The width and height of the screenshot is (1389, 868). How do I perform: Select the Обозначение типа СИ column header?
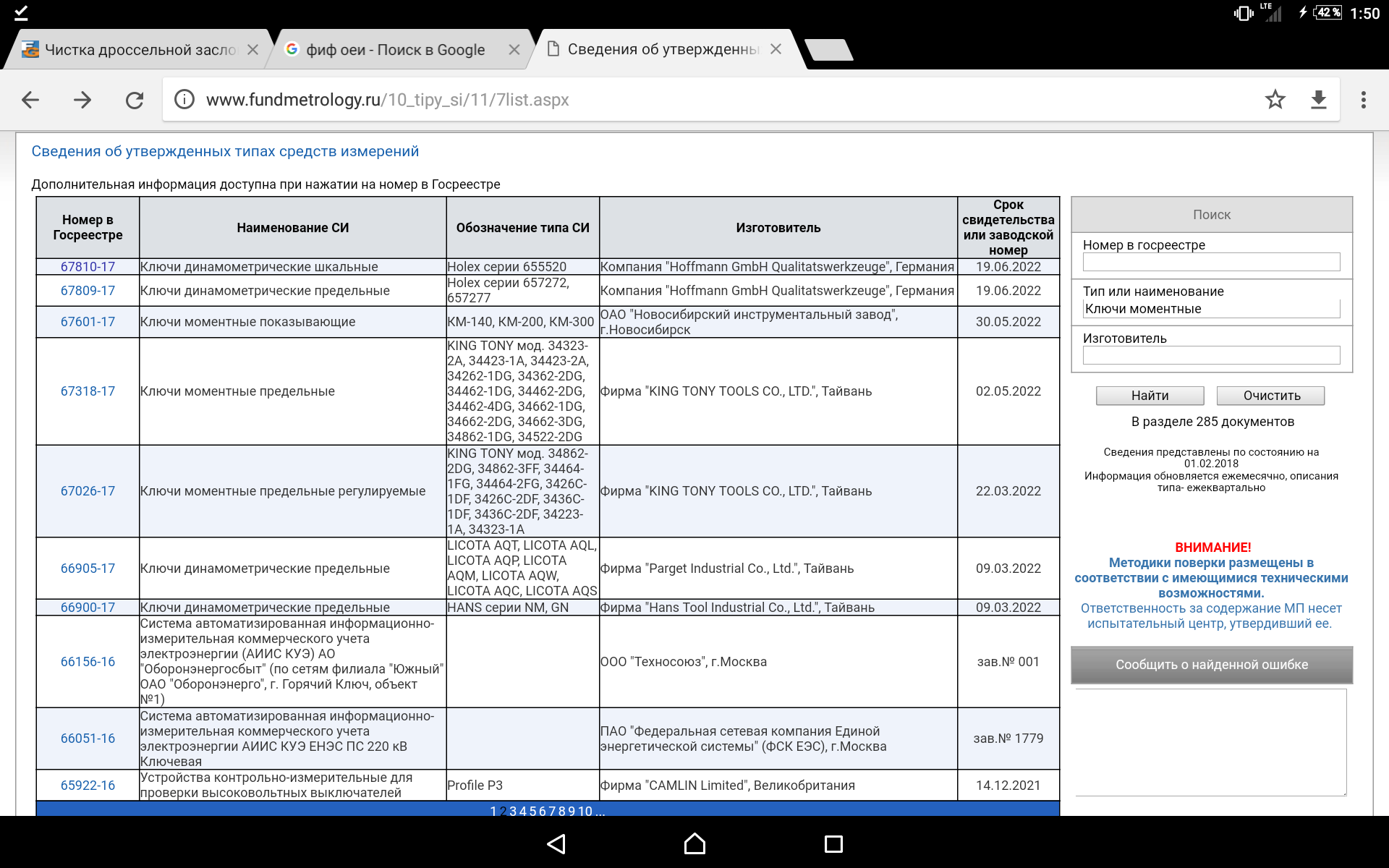point(523,228)
